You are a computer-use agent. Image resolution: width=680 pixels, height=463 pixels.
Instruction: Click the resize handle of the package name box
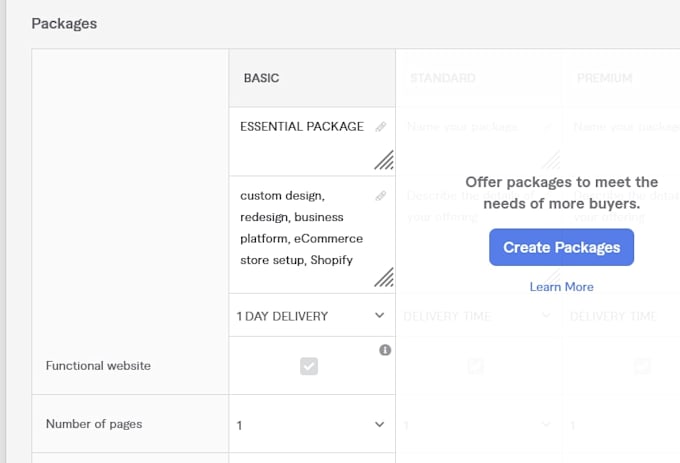tap(384, 160)
